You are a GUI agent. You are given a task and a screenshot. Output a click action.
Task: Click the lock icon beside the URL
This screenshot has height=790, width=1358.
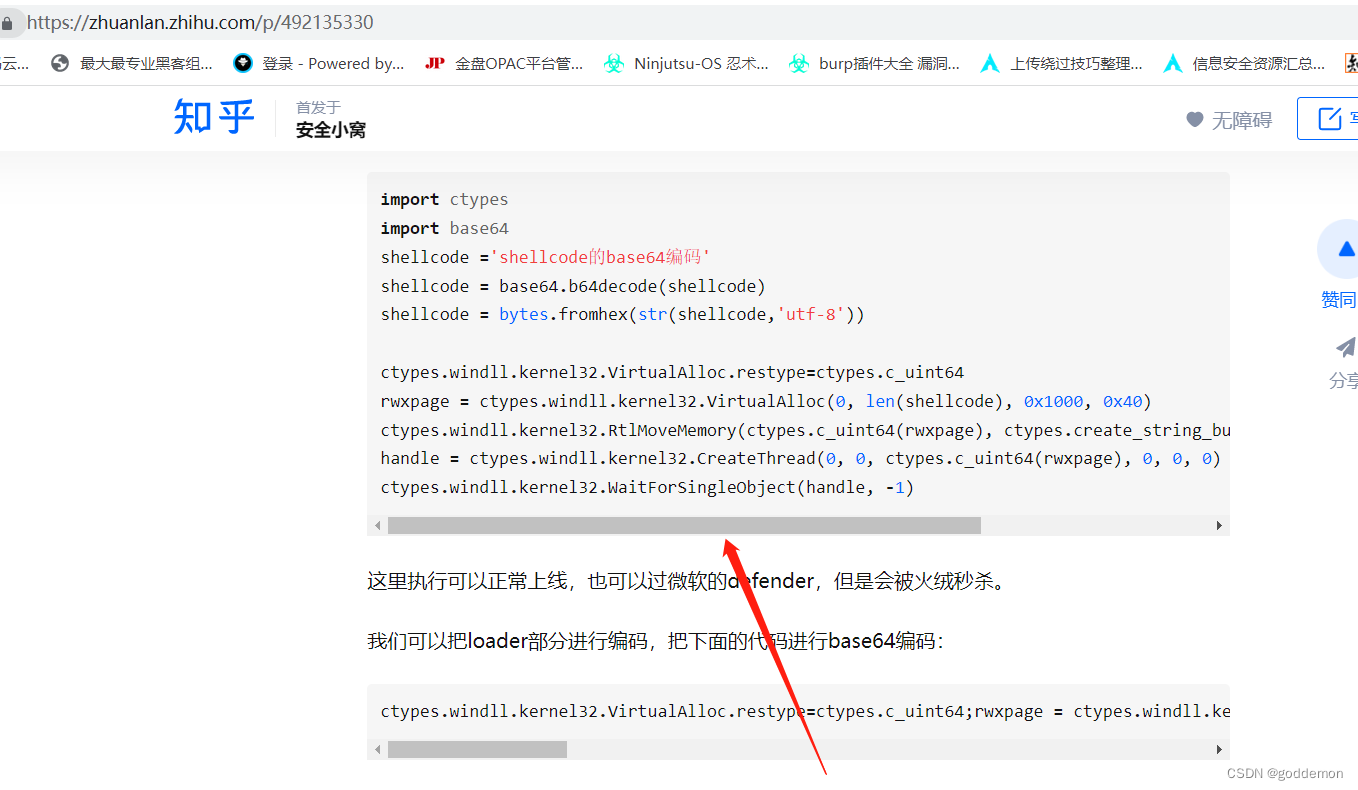7,23
